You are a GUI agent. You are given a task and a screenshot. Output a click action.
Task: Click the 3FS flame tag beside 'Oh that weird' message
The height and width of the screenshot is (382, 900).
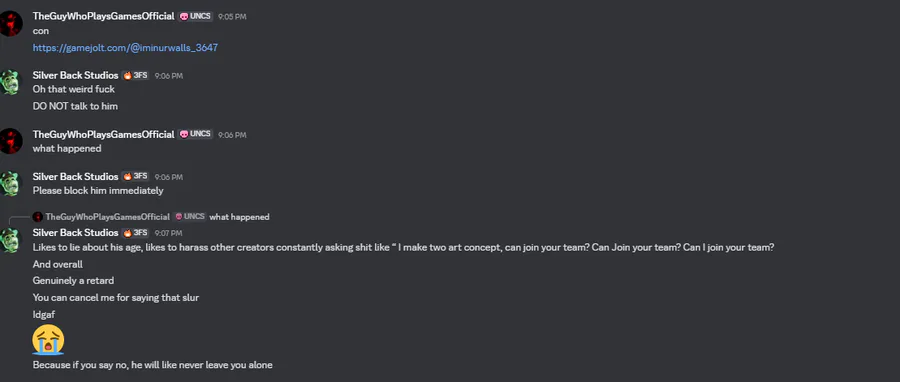pyautogui.click(x=135, y=76)
